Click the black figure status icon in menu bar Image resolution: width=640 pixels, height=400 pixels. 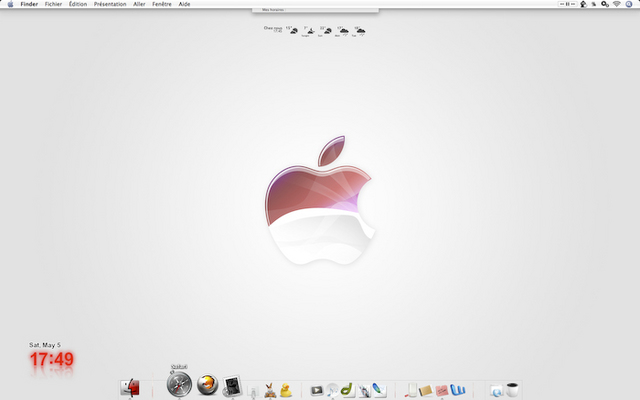[x=584, y=4]
